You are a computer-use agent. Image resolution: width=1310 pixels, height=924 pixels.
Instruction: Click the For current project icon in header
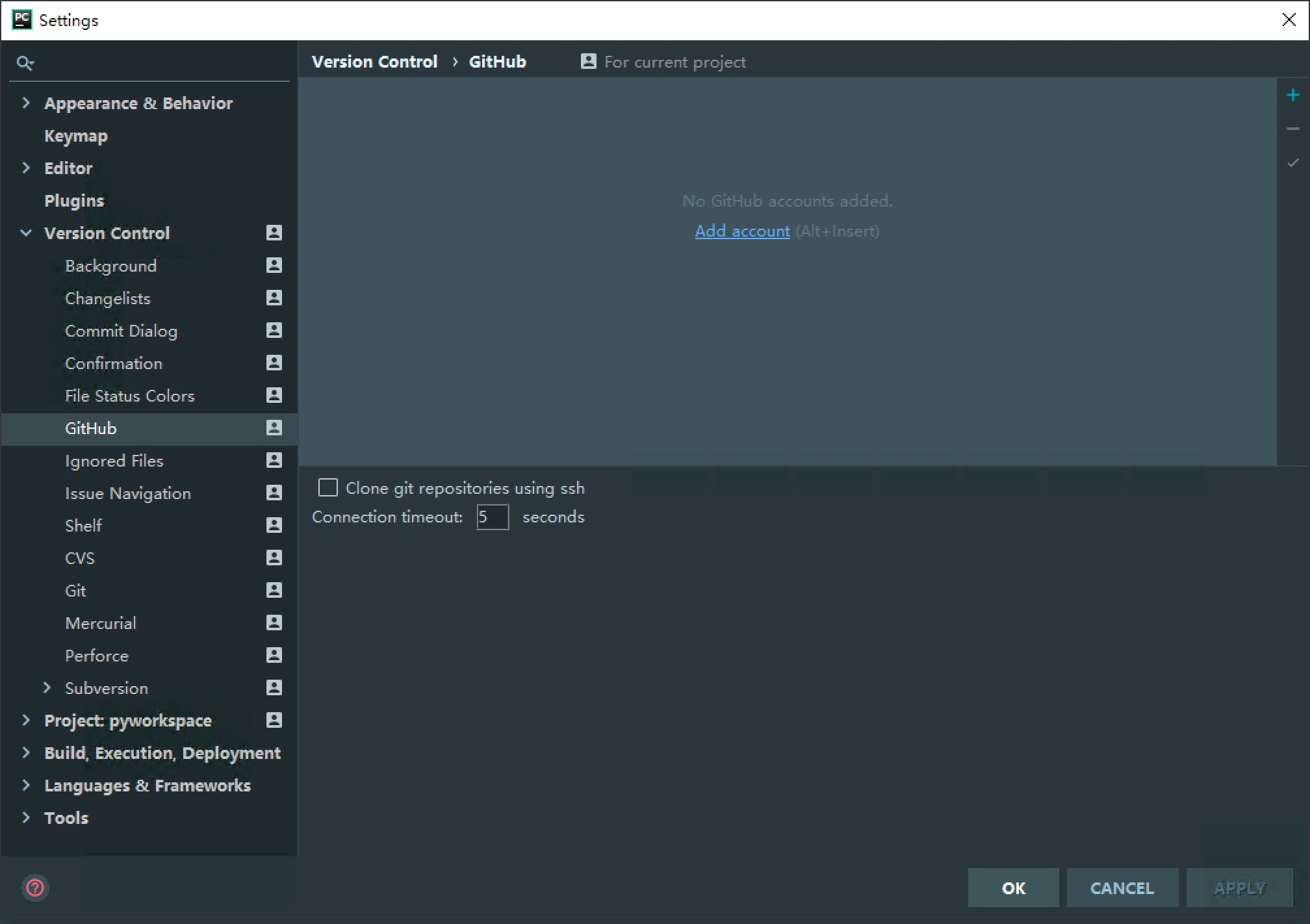[x=588, y=62]
